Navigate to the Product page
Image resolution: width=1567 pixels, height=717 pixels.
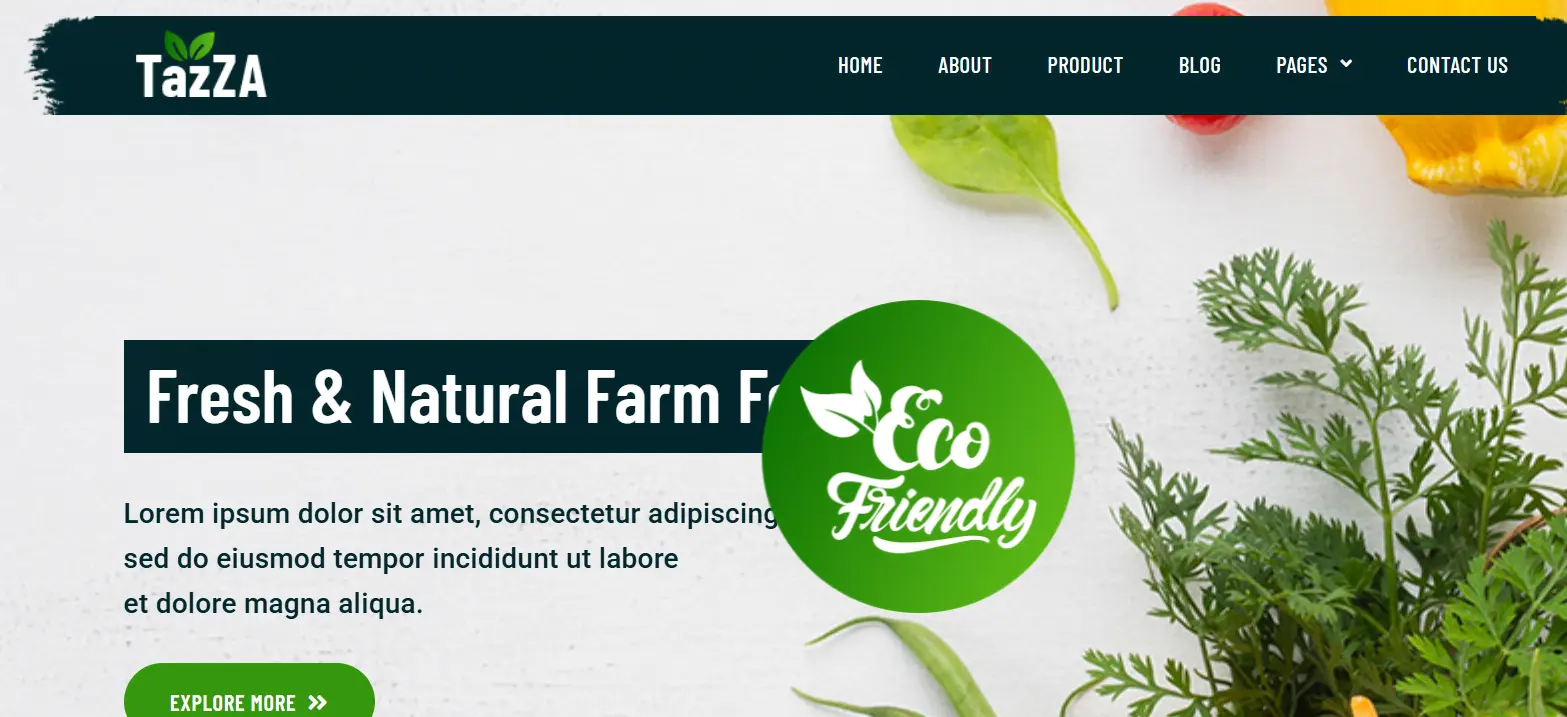point(1085,65)
